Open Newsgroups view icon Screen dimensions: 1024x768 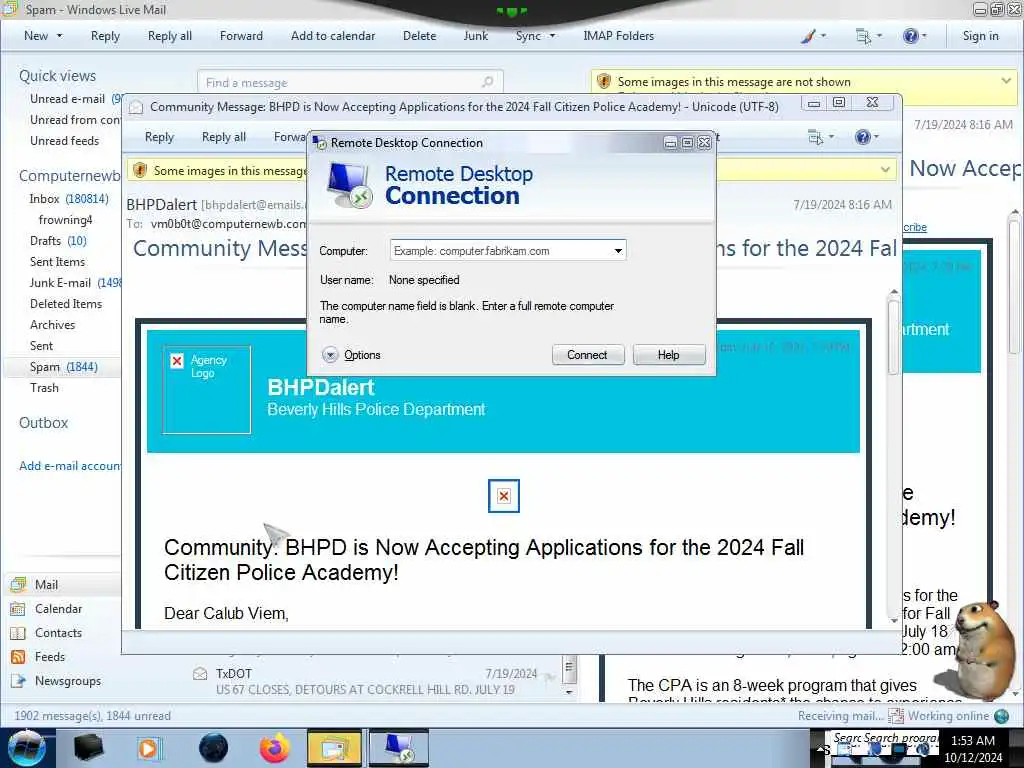coord(18,681)
